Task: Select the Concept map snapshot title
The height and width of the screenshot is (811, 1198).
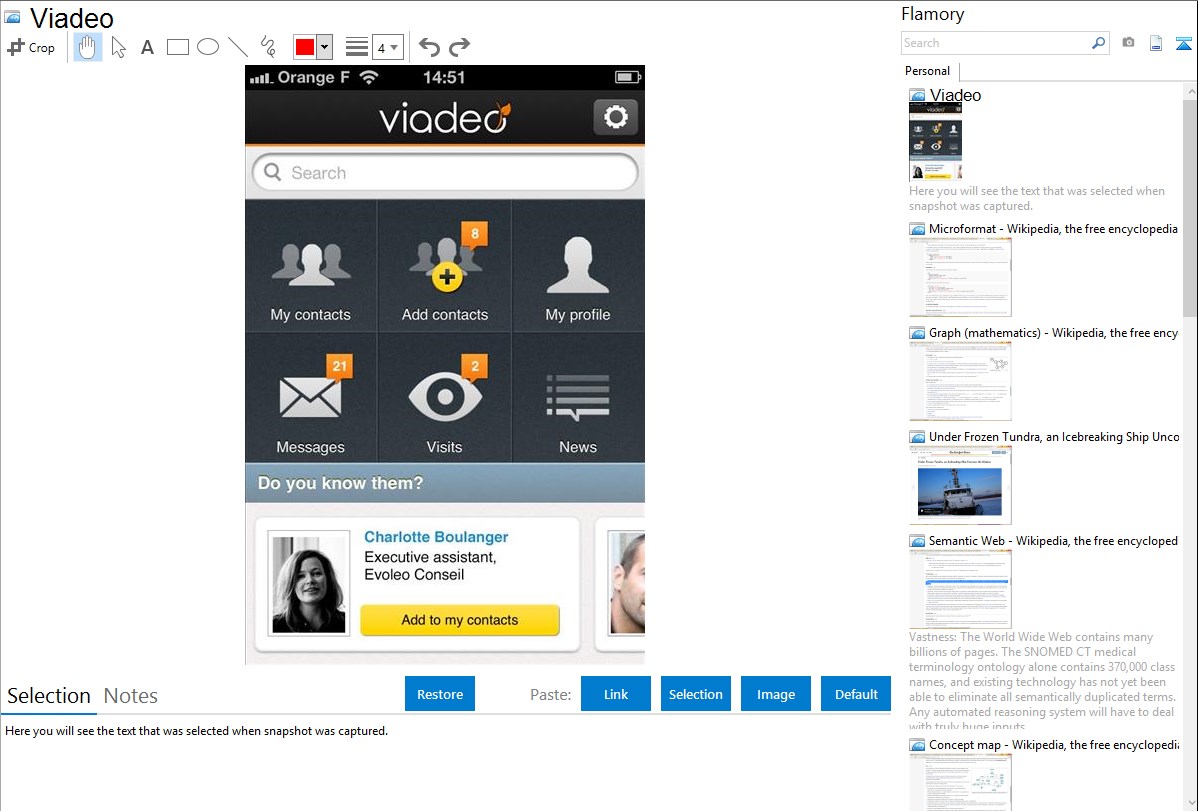Action: [x=1054, y=745]
